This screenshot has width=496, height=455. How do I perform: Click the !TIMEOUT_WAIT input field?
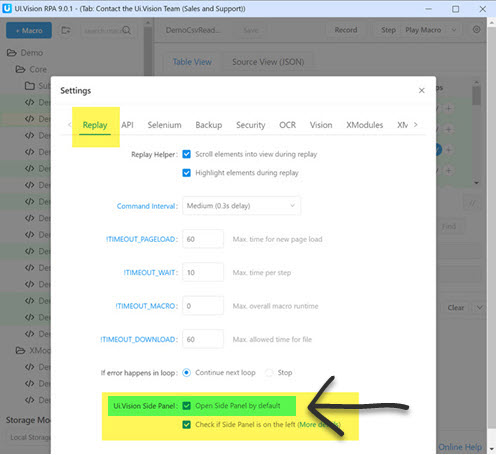point(203,272)
